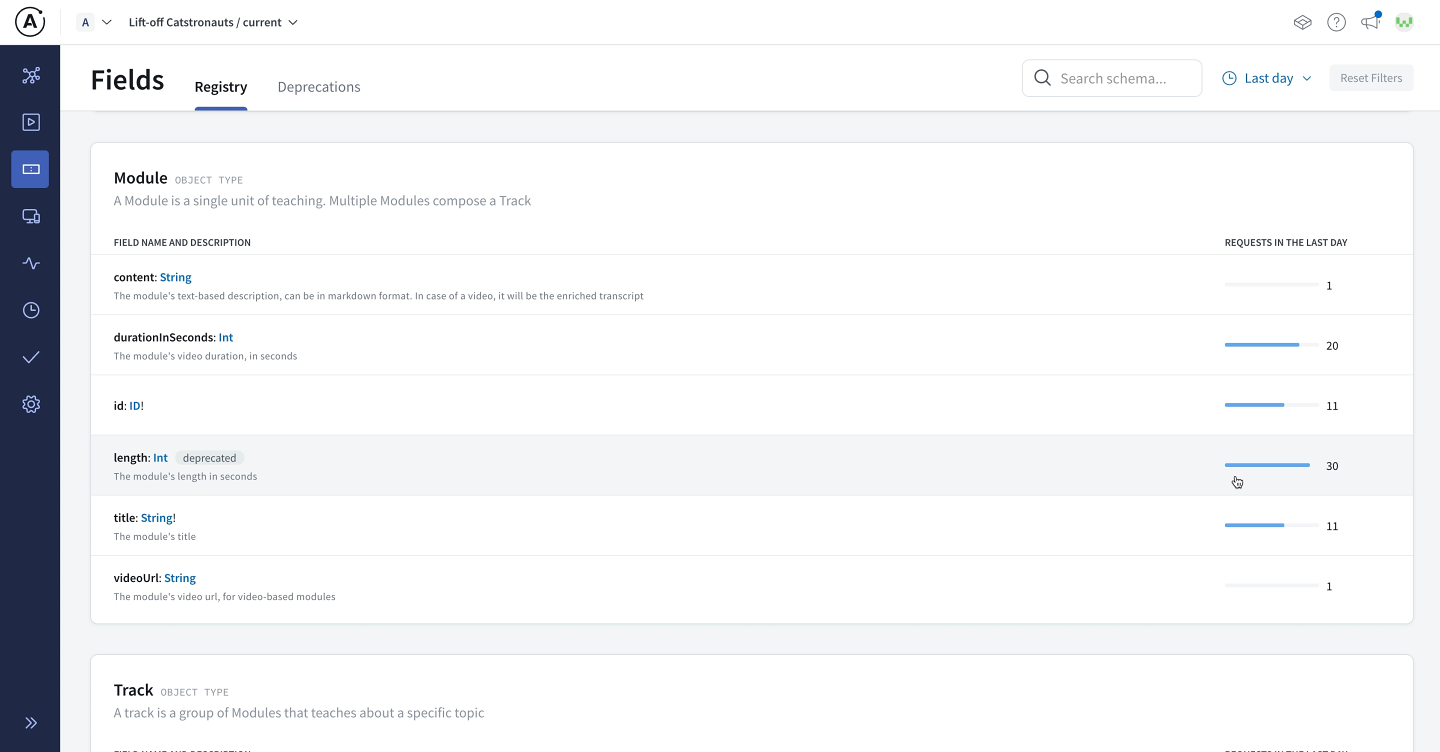Open the Last day time range dropdown
The width and height of the screenshot is (1440, 752).
[x=1267, y=78]
